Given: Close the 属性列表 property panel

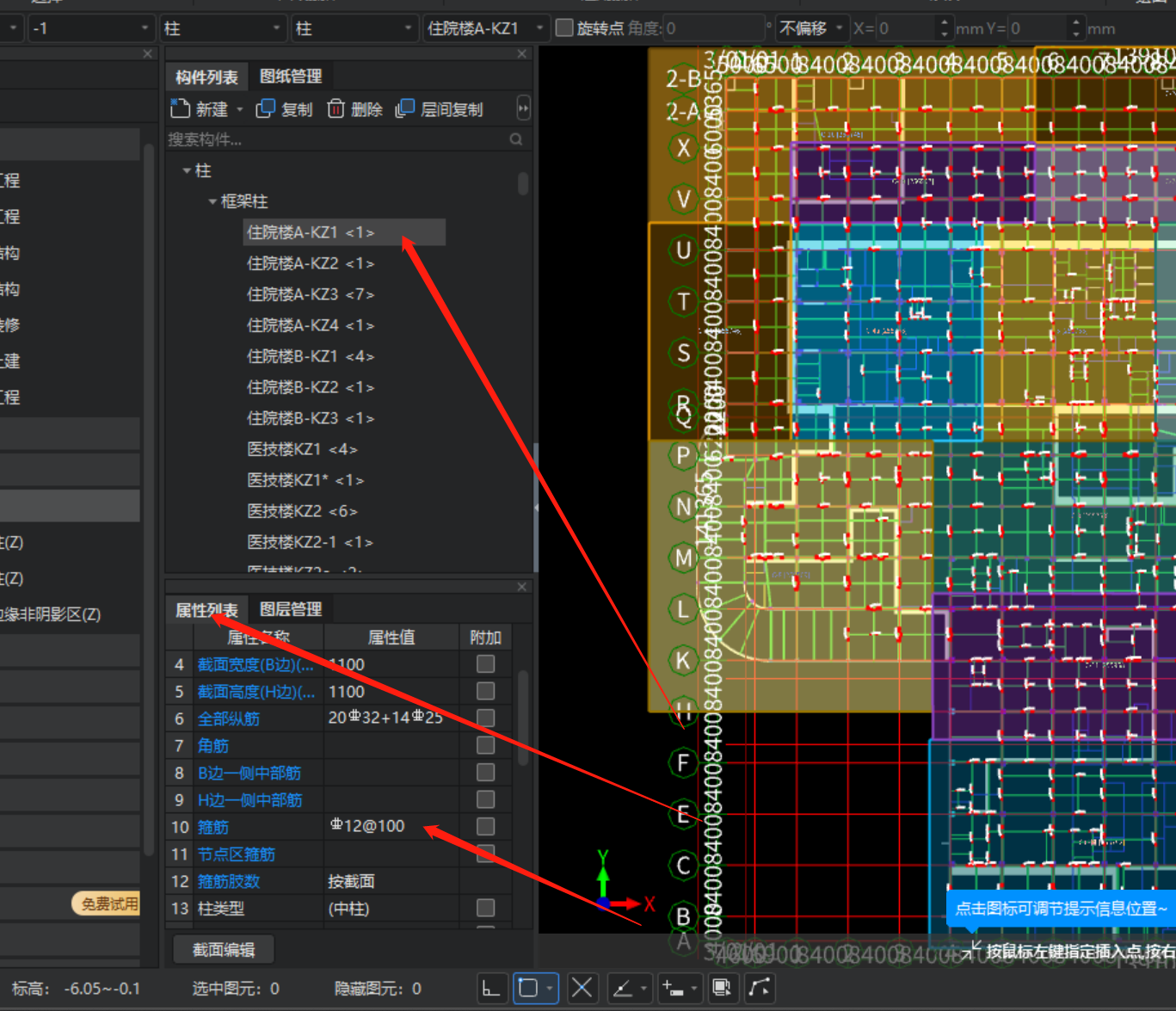Looking at the screenshot, I should click(521, 587).
